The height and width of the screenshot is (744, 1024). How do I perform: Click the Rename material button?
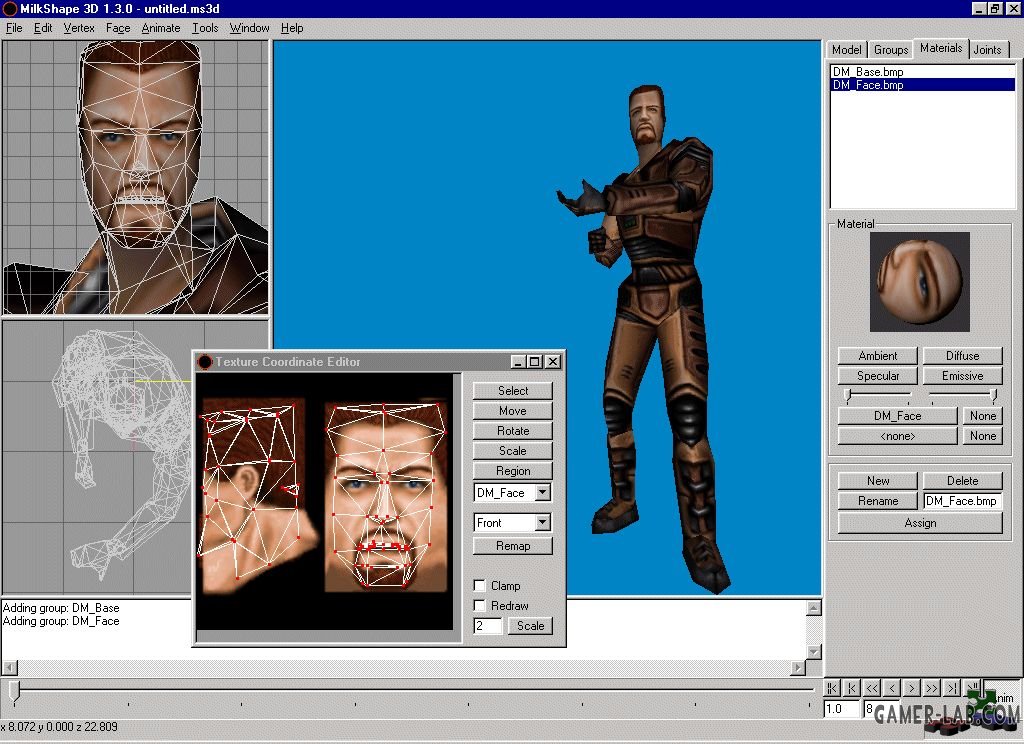tap(878, 501)
